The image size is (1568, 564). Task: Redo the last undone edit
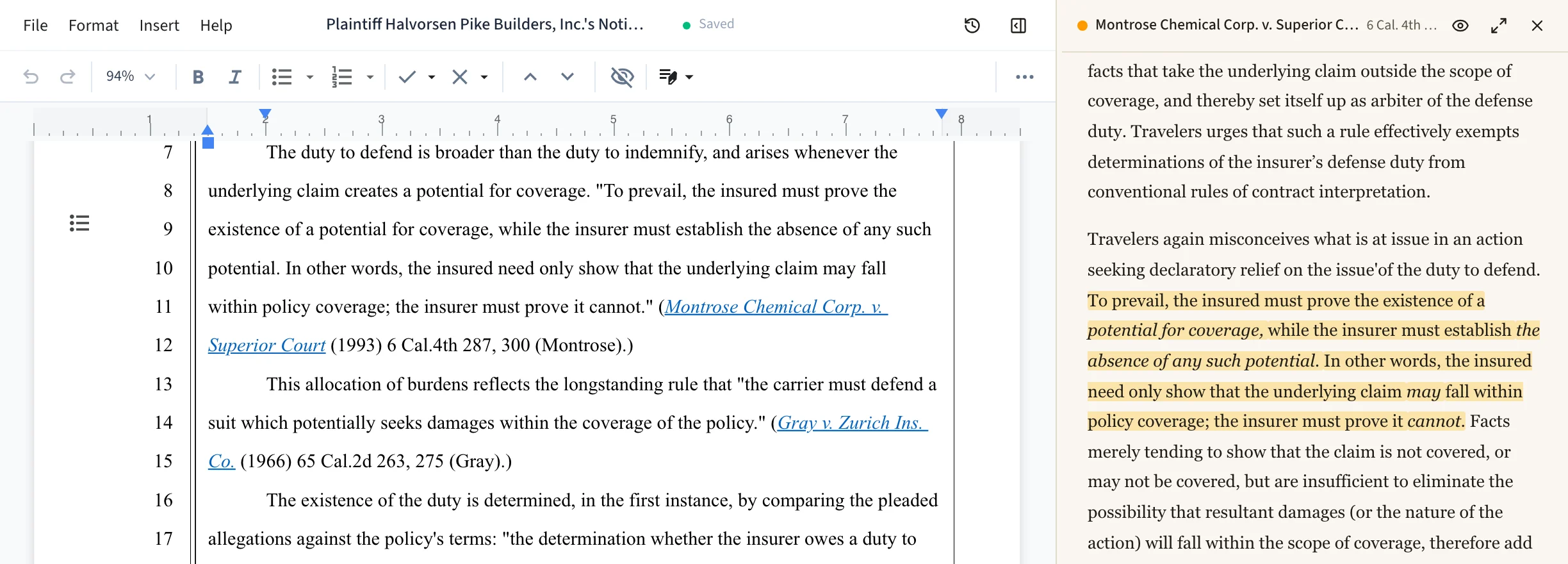pos(67,77)
